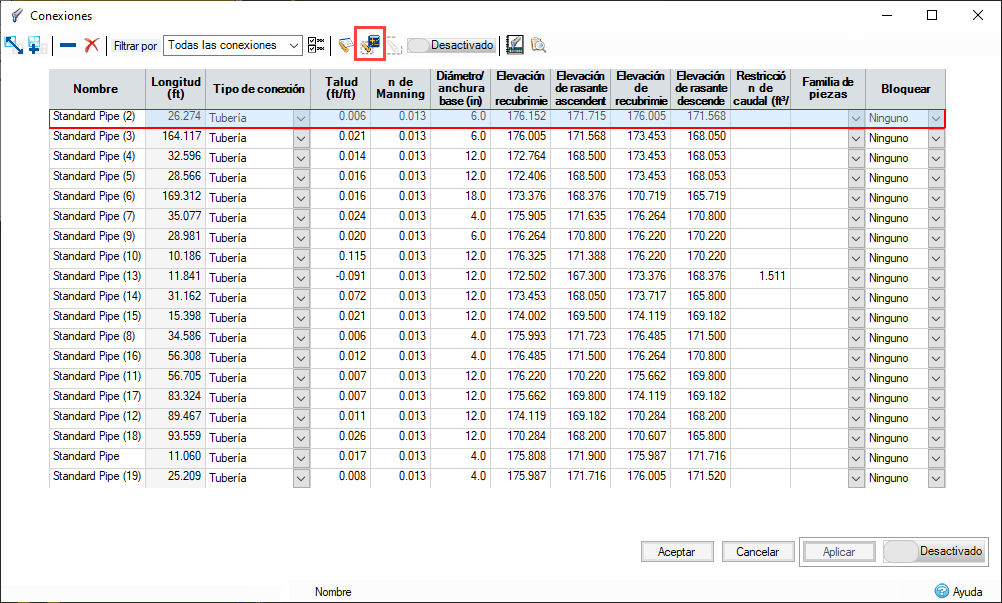Click the grayed-out dashed pipe icon

tap(394, 45)
